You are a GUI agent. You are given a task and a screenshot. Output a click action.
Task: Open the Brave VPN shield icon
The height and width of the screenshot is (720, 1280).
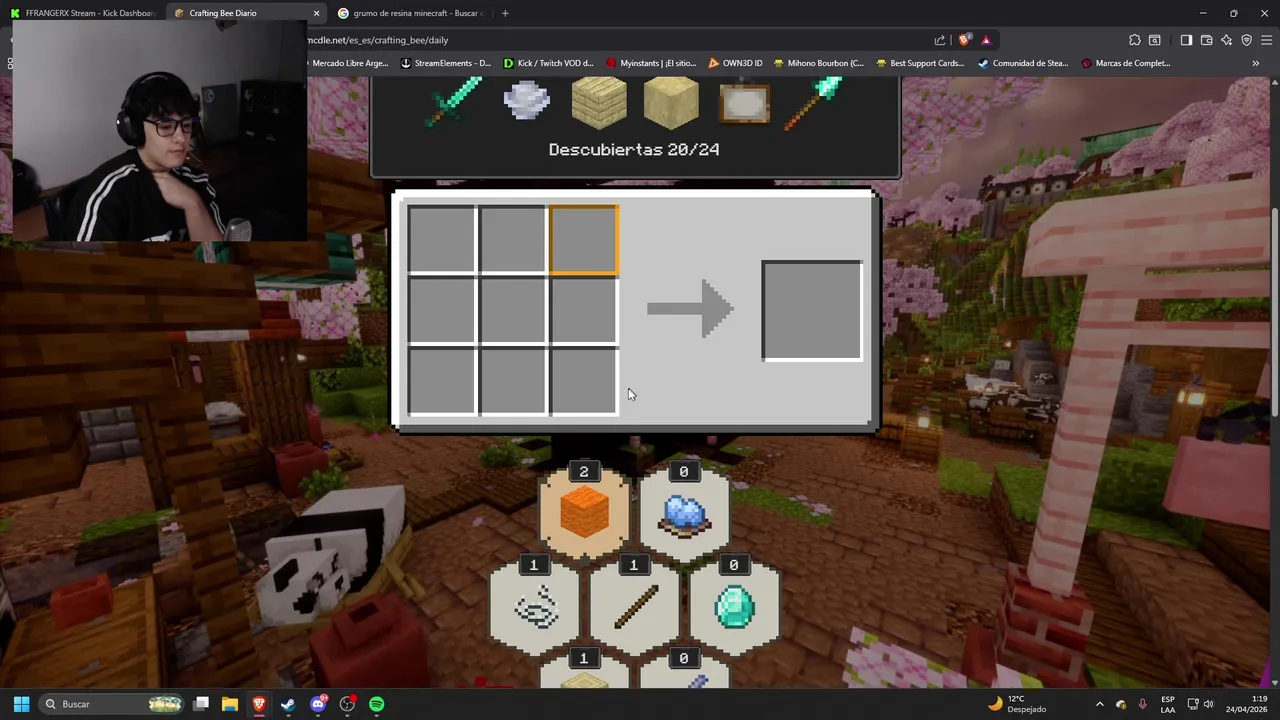coord(1246,40)
